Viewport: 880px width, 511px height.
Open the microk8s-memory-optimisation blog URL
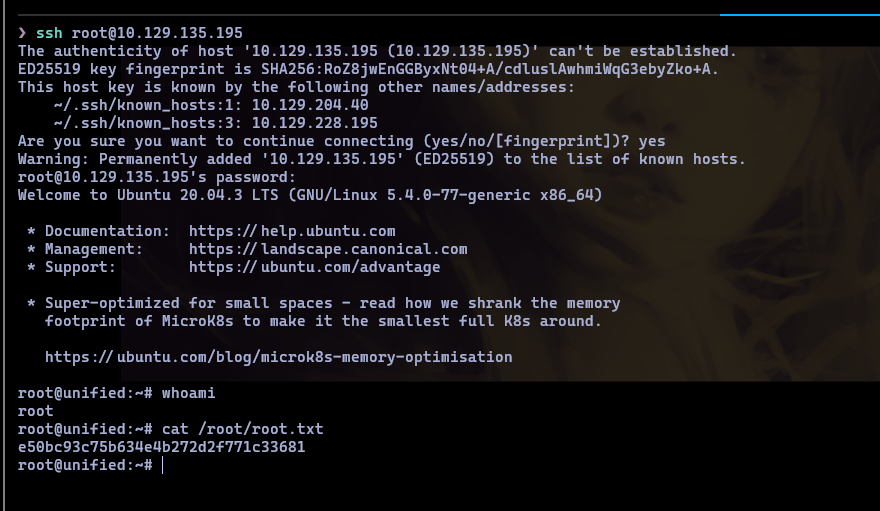[278, 357]
